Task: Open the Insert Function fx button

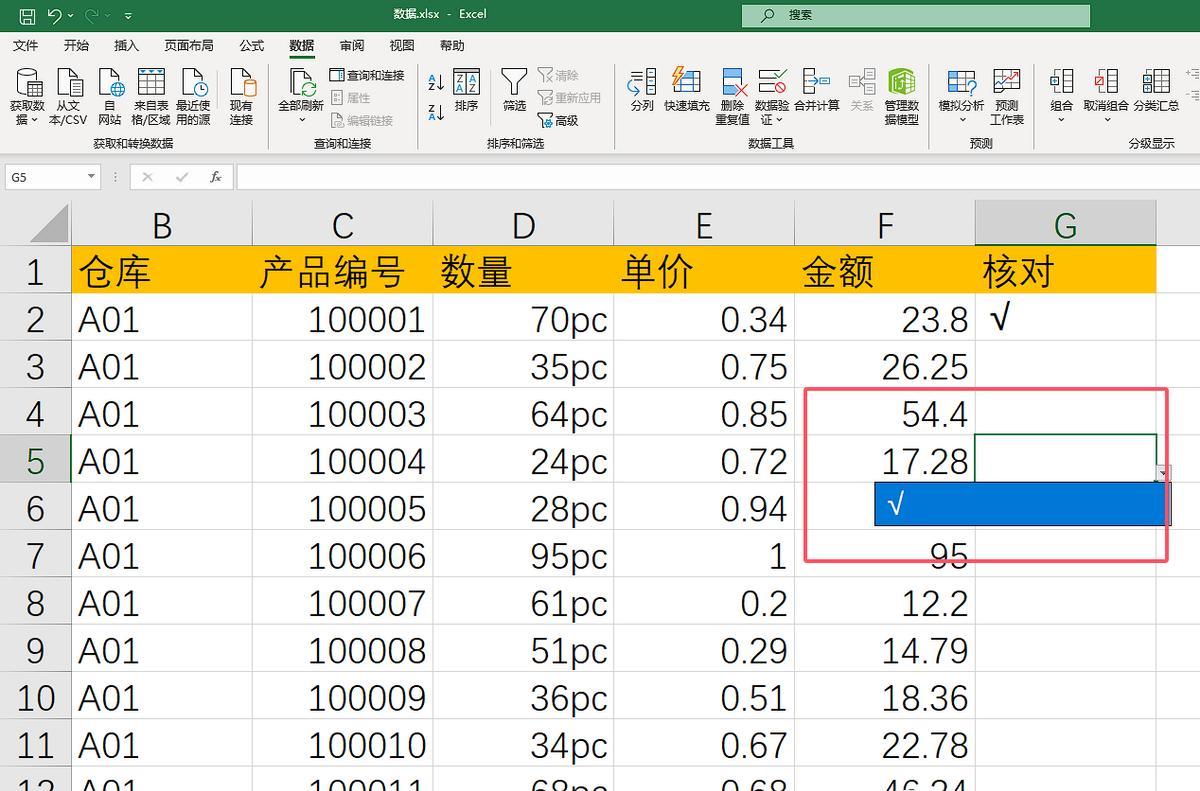Action: tap(215, 177)
